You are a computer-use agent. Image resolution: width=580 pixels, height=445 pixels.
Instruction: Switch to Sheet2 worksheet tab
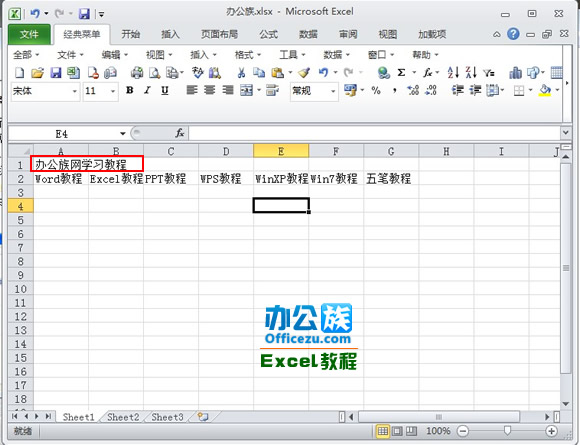pyautogui.click(x=123, y=417)
